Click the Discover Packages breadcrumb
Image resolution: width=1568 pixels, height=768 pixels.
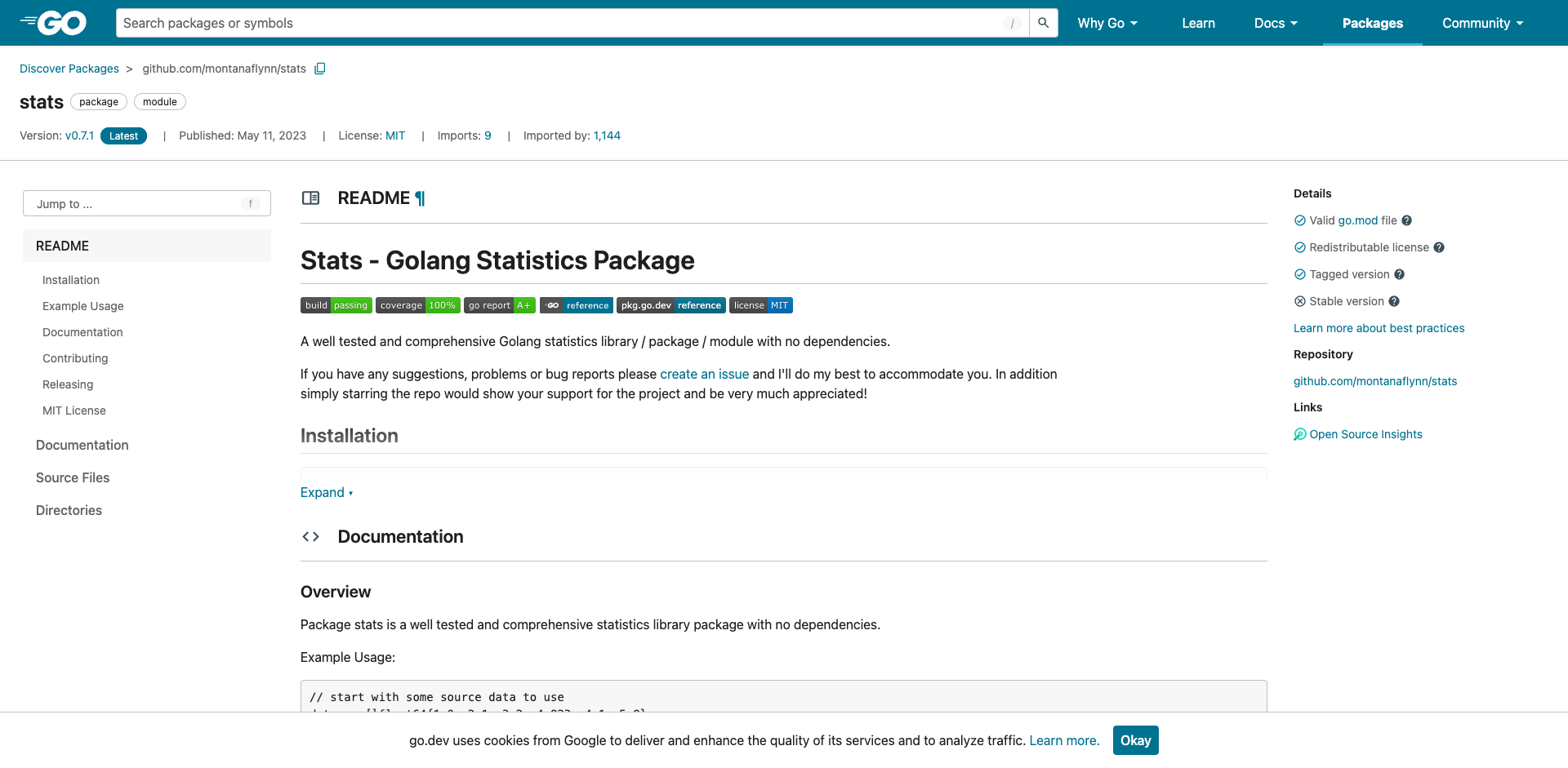(69, 69)
